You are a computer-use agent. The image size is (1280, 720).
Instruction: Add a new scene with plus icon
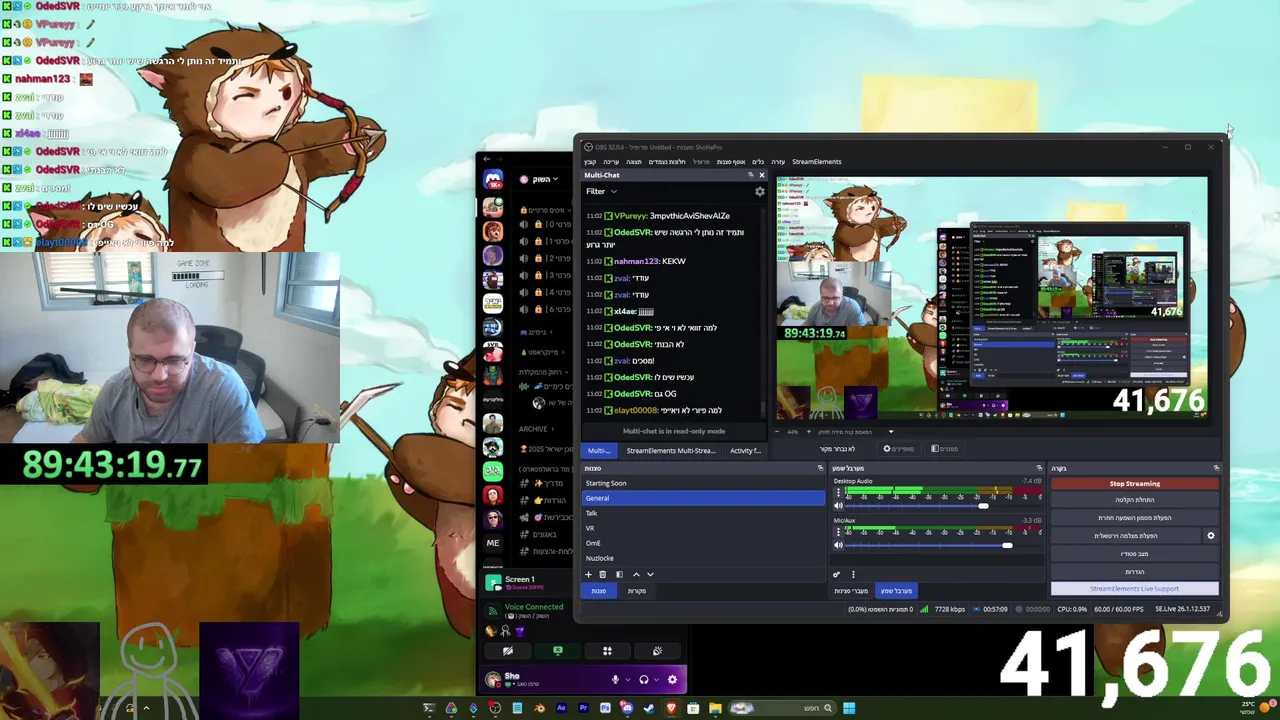[588, 574]
